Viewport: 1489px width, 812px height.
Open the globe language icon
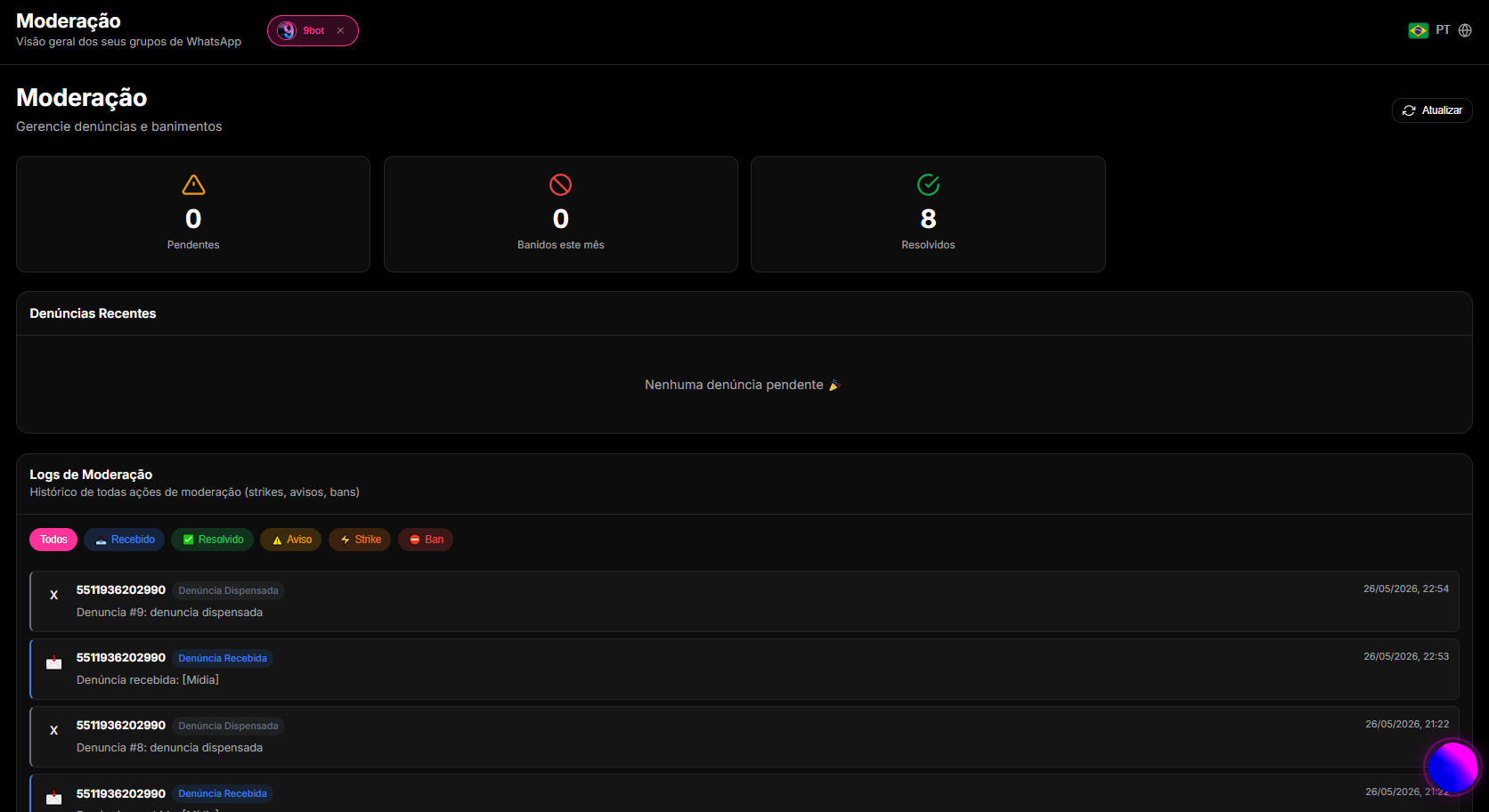1465,30
